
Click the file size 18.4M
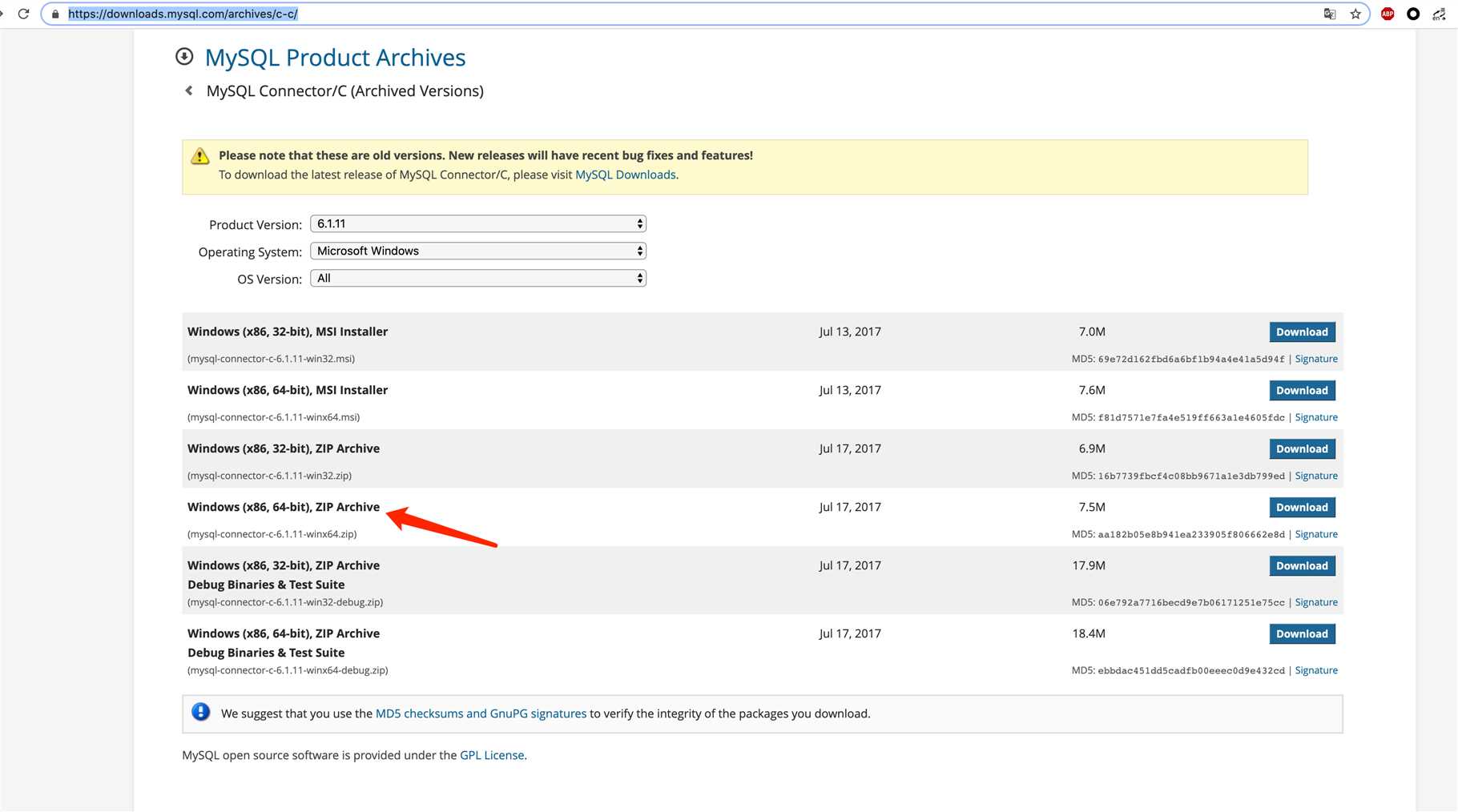click(1089, 633)
